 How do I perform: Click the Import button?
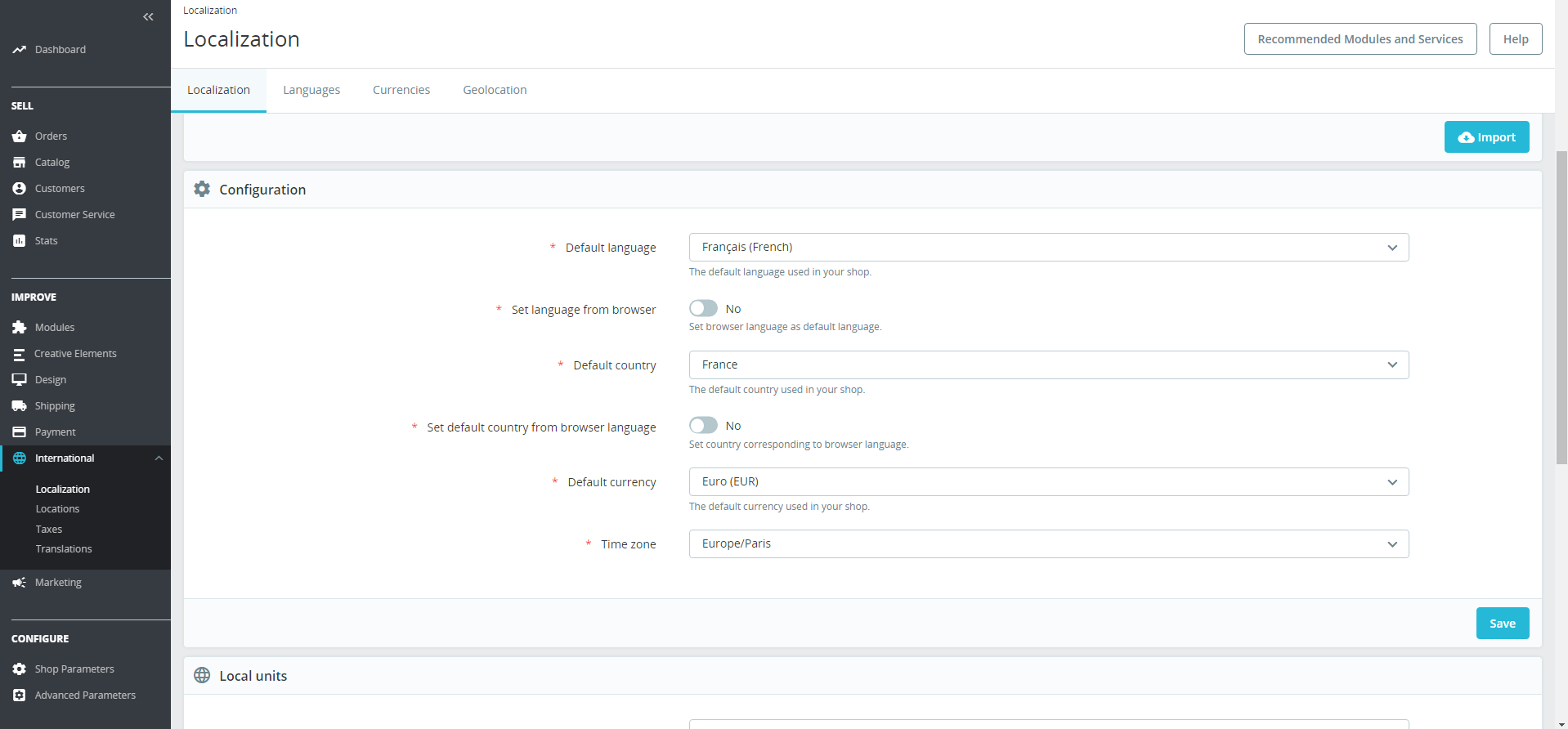pos(1487,137)
